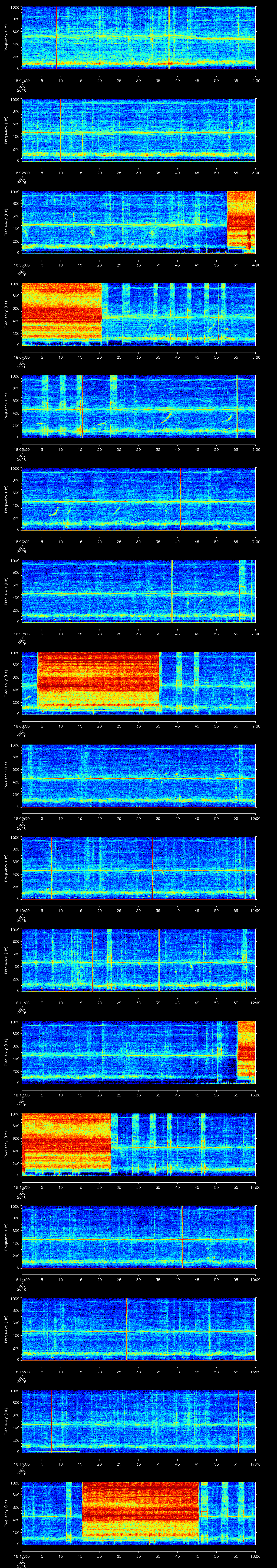This screenshot has width=277, height=1568.
Task: Pick the spectrogram panel starting at 18:08:00
Action: (x=138, y=683)
